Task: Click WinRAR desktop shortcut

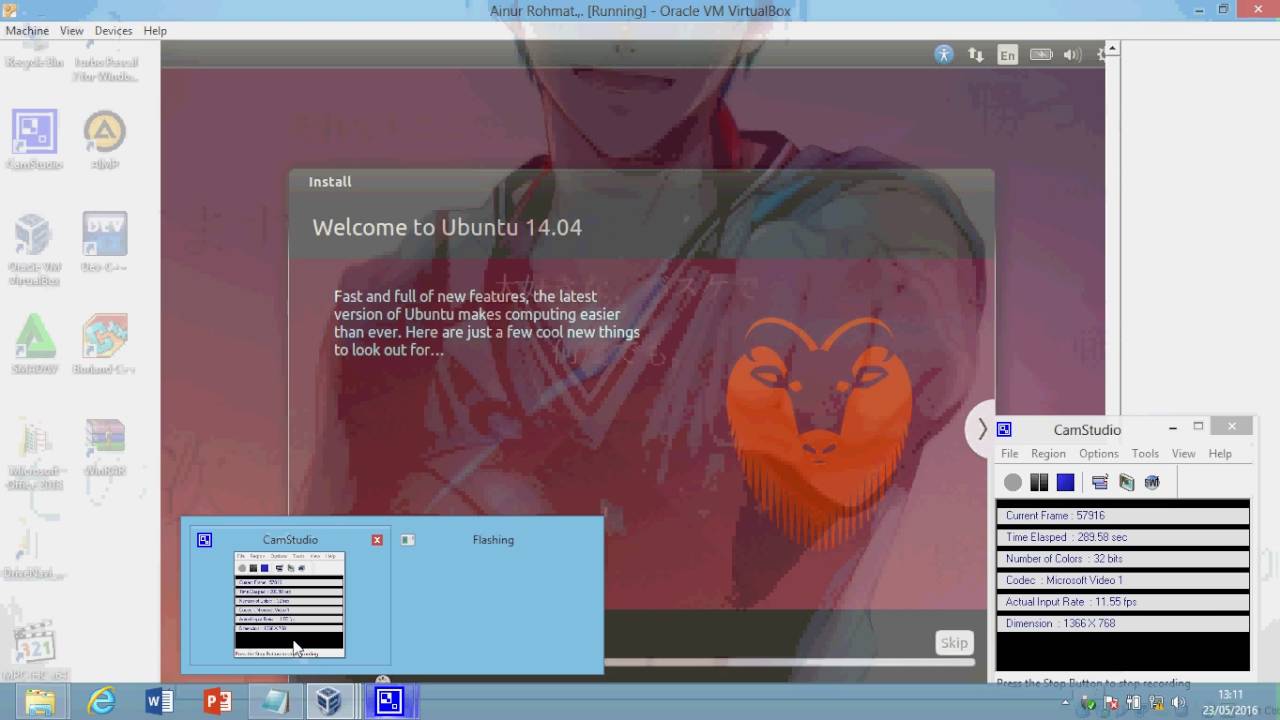Action: [x=104, y=447]
